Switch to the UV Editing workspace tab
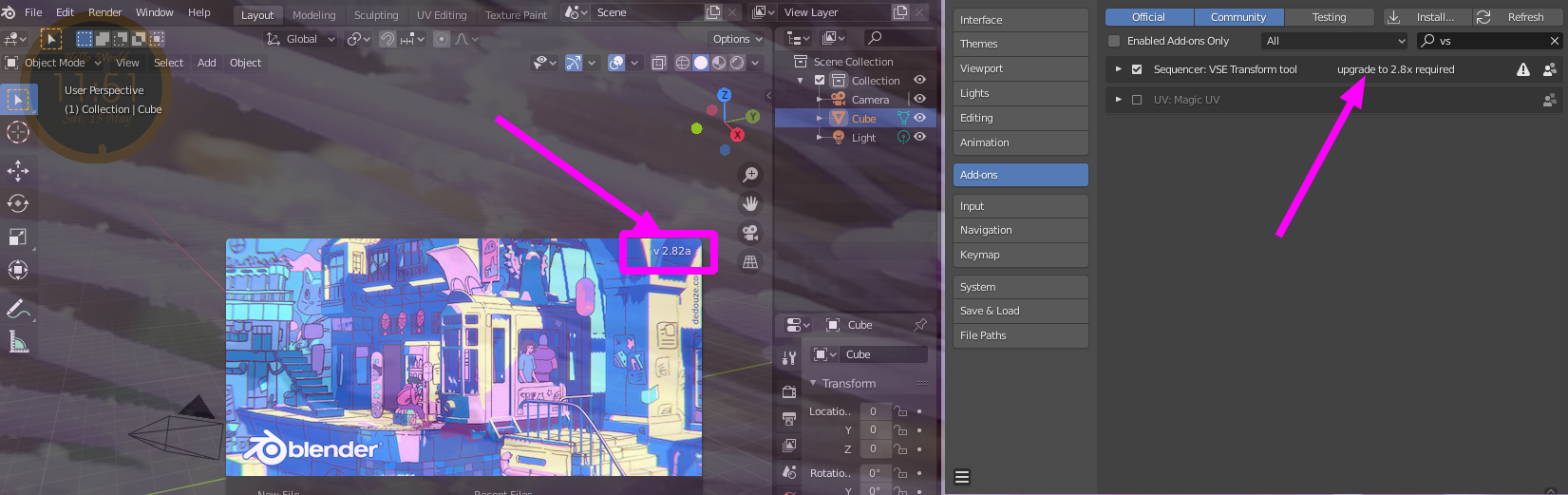The height and width of the screenshot is (495, 1568). coord(442,15)
